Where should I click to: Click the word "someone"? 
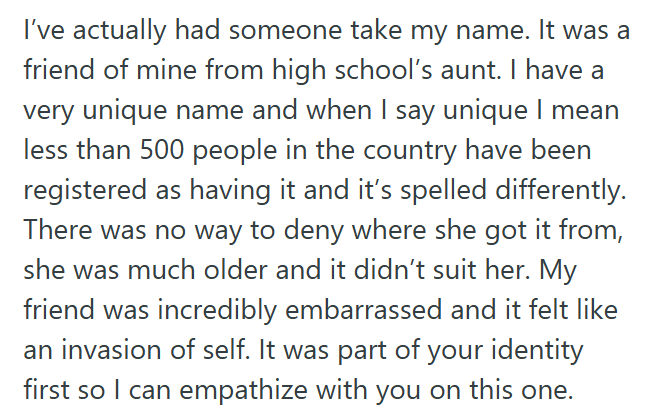[x=284, y=30]
